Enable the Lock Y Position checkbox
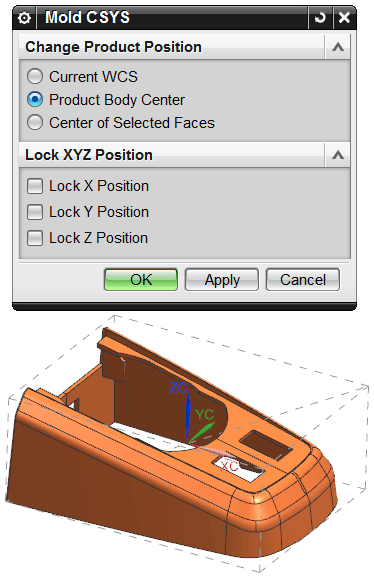The width and height of the screenshot is (374, 581). tap(35, 212)
